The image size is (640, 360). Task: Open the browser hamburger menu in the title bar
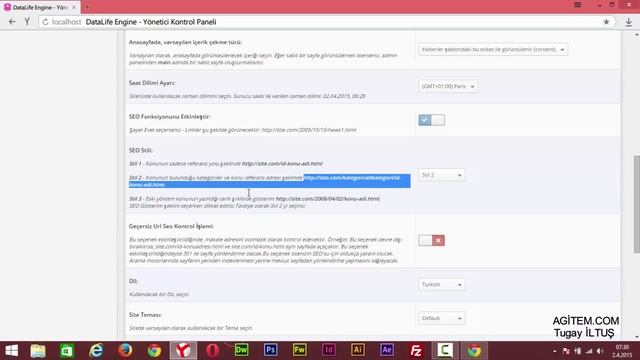(578, 5)
